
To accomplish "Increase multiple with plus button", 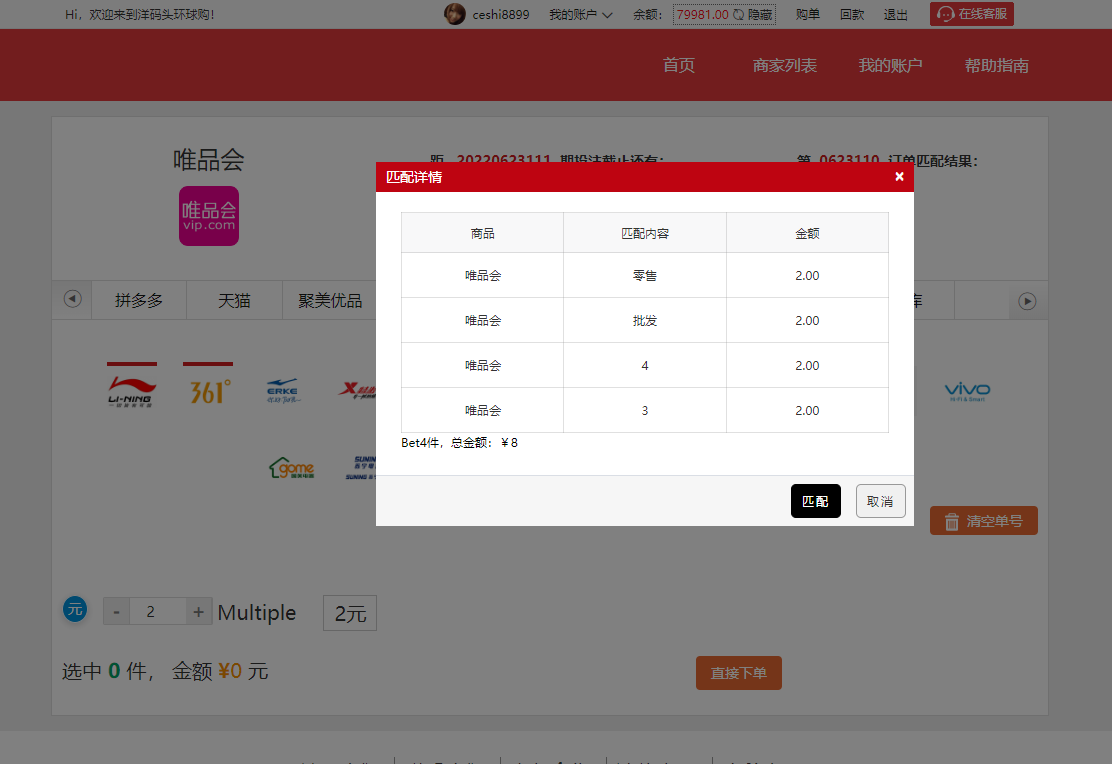I will (199, 611).
